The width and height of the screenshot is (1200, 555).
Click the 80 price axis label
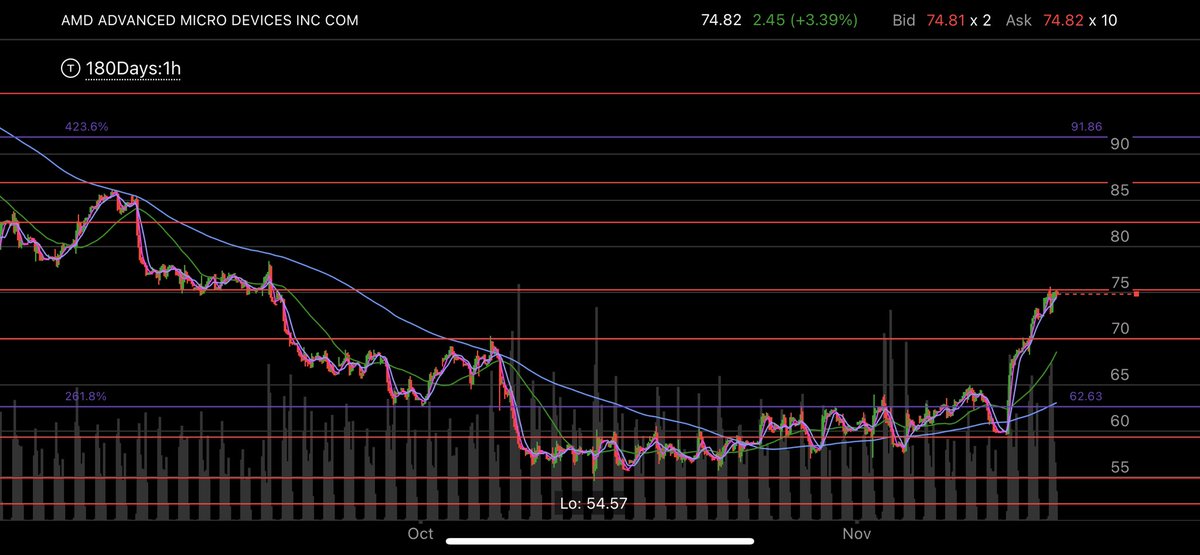tap(1120, 236)
